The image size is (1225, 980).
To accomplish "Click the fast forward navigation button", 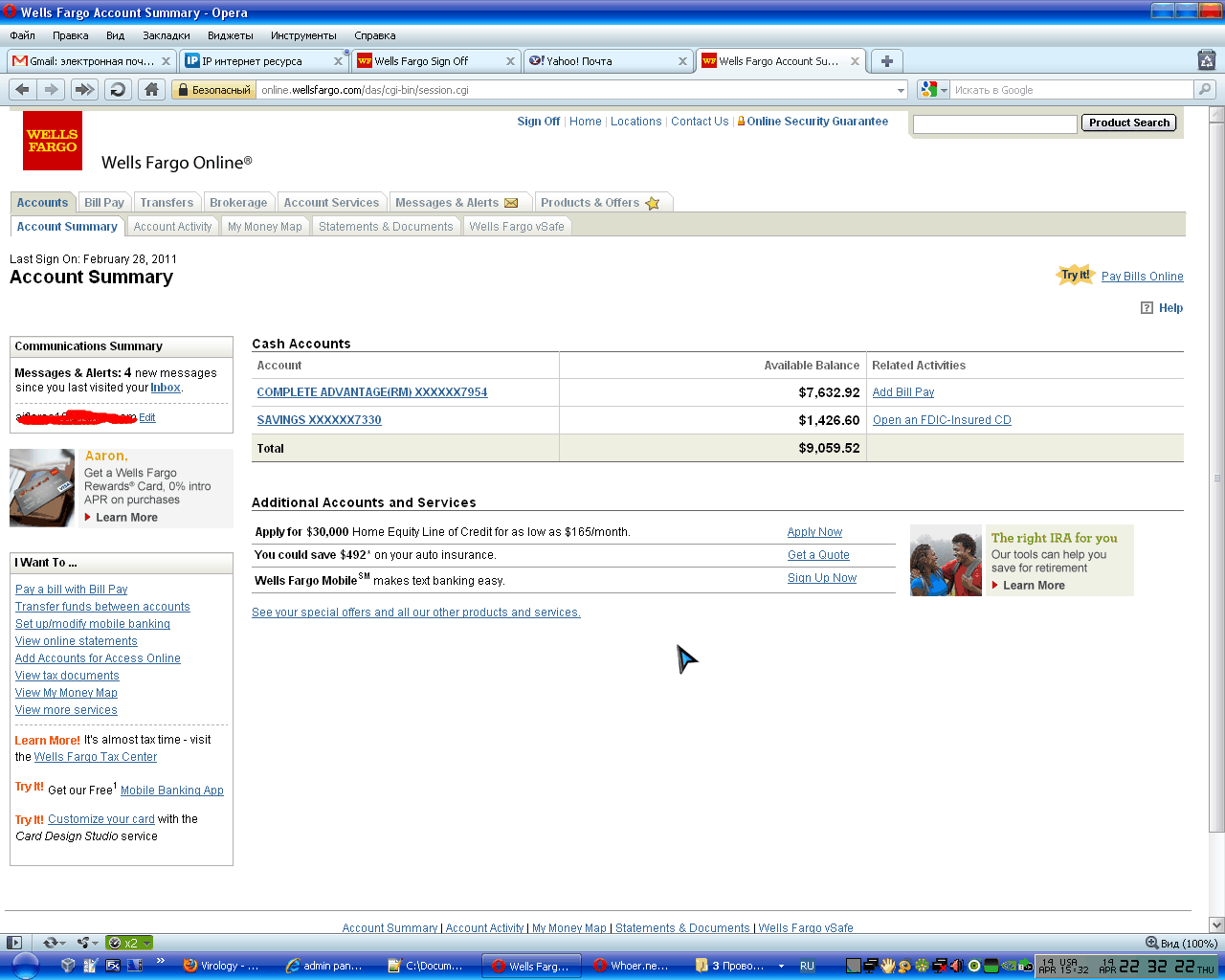I will 85,89.
